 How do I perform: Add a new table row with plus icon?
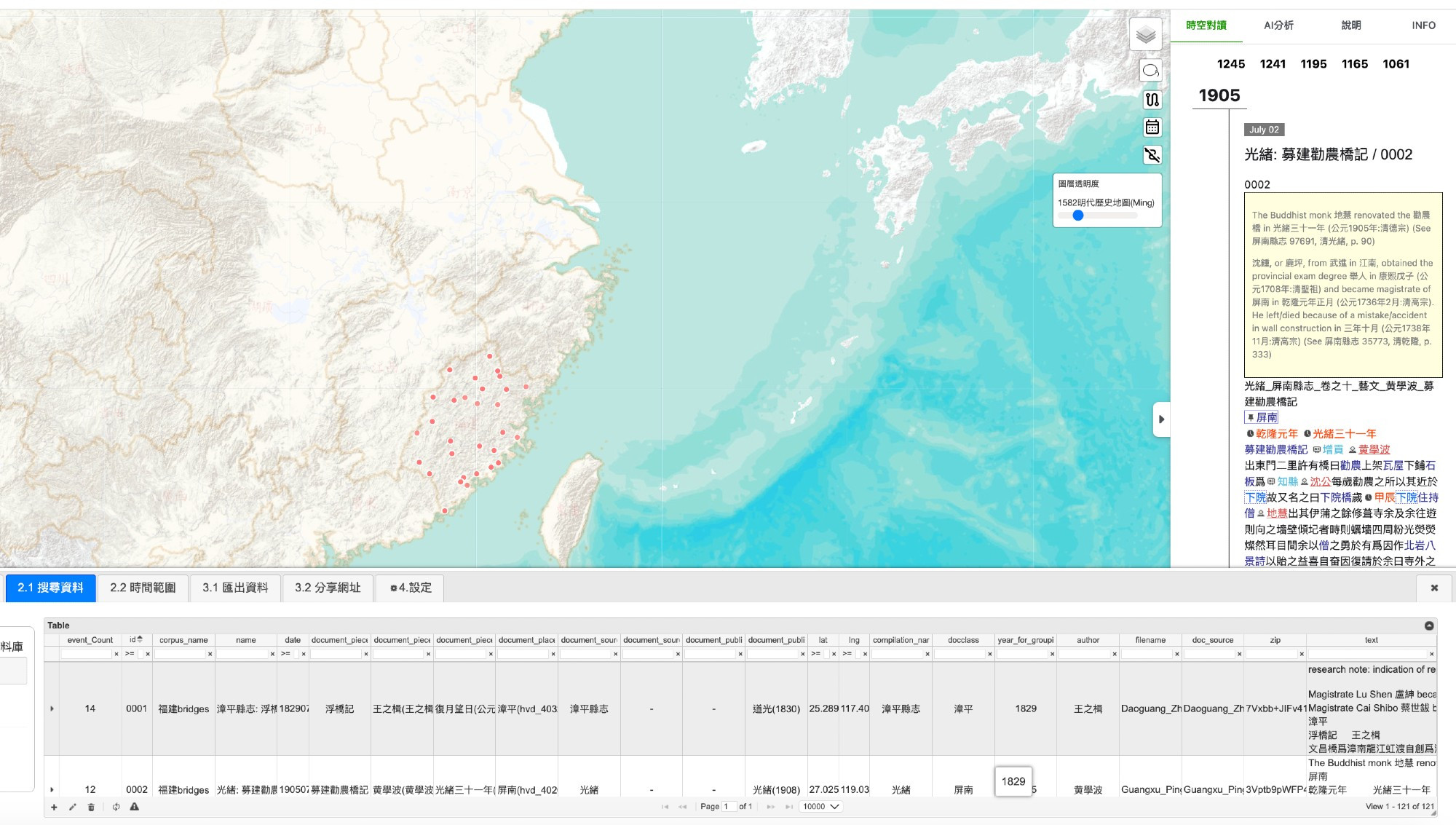[54, 807]
